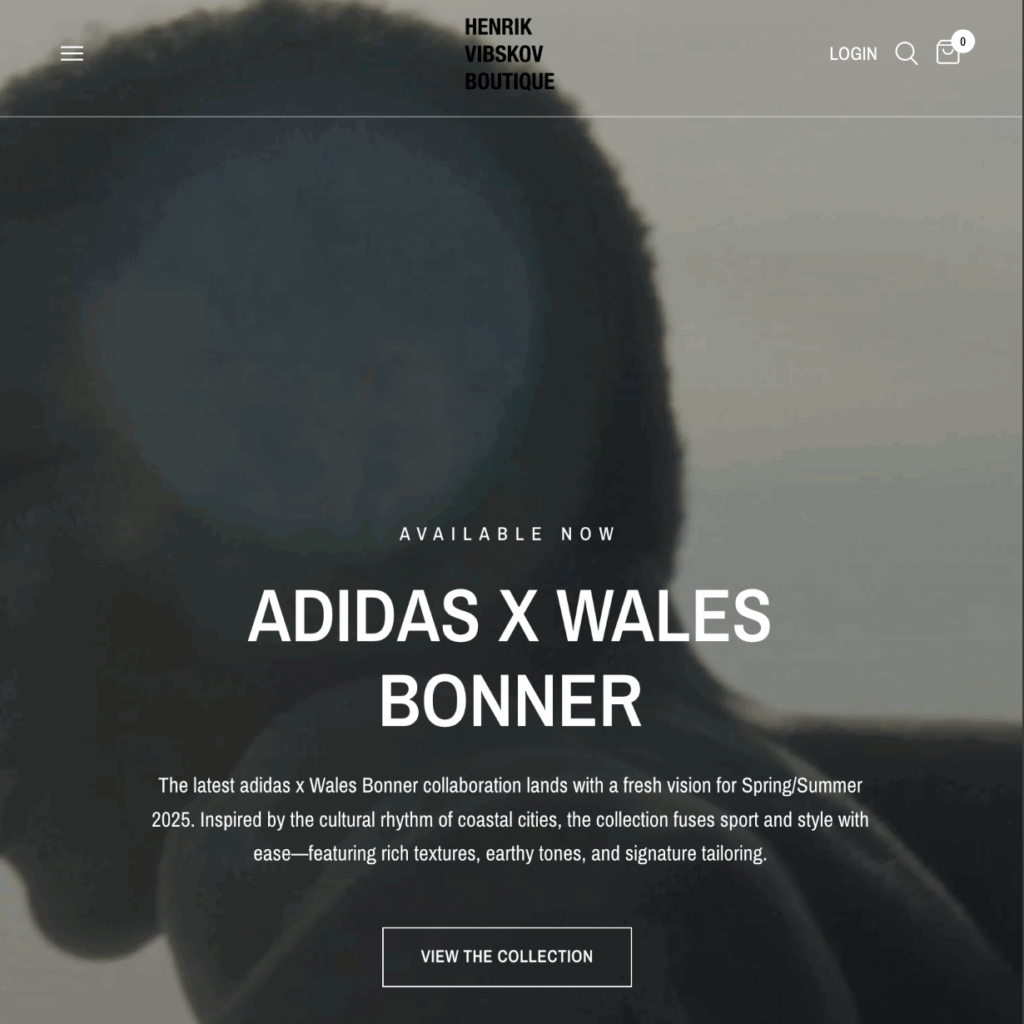Click the Adidas X Wales Bonner headline
The image size is (1024, 1024).
tap(509, 658)
